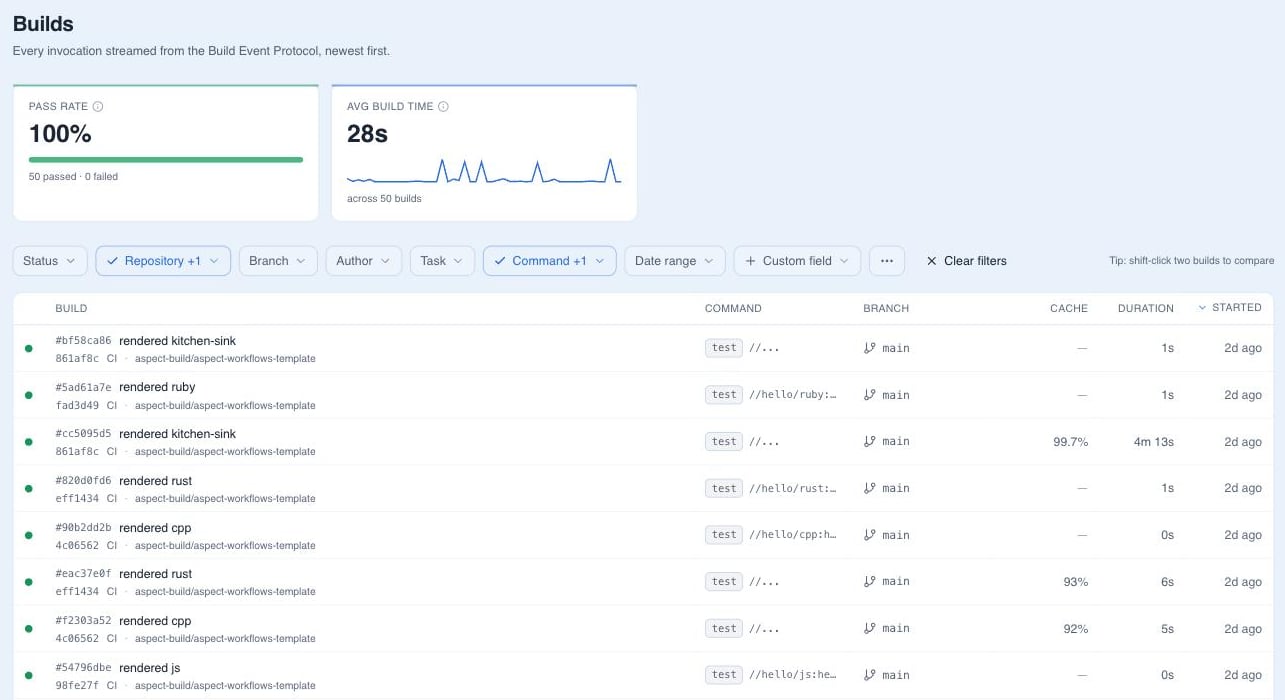Screen dimensions: 1285x700
Task: Click the sort arrow on Started column
Action: tap(1202, 308)
